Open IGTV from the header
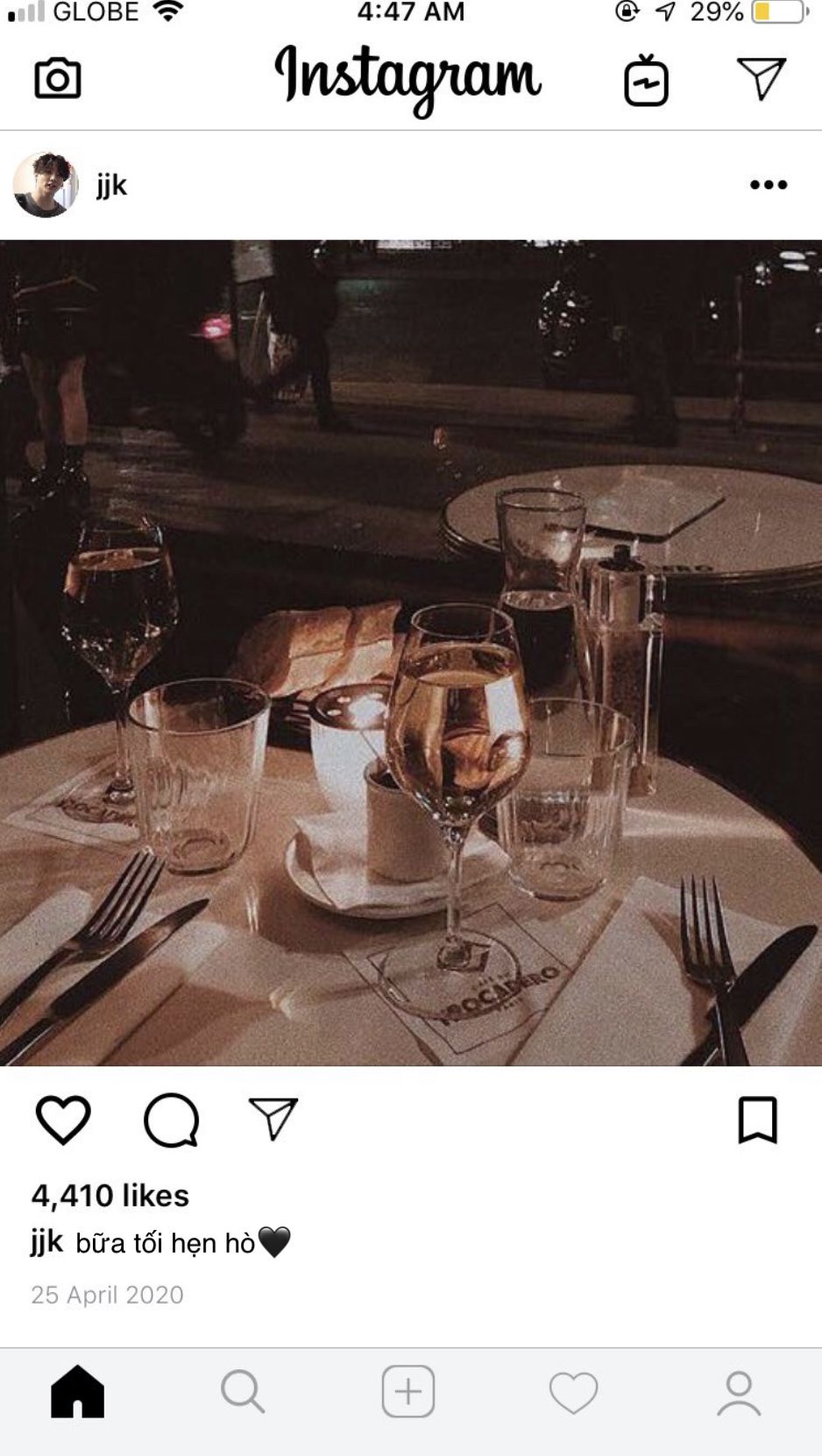This screenshot has height=1456, width=822. (646, 80)
